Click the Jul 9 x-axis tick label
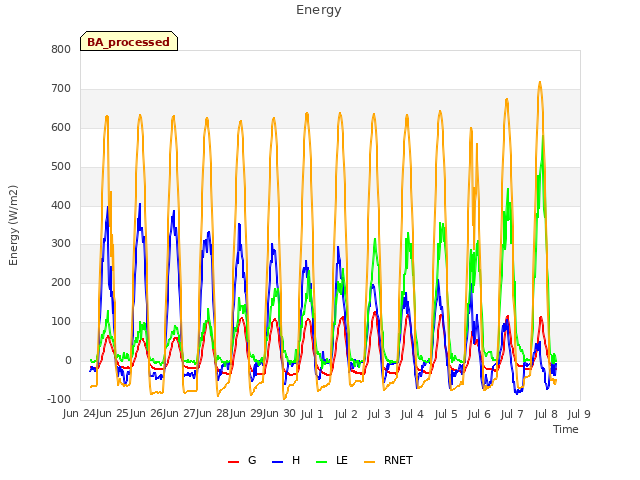Image resolution: width=640 pixels, height=480 pixels. coord(579,414)
